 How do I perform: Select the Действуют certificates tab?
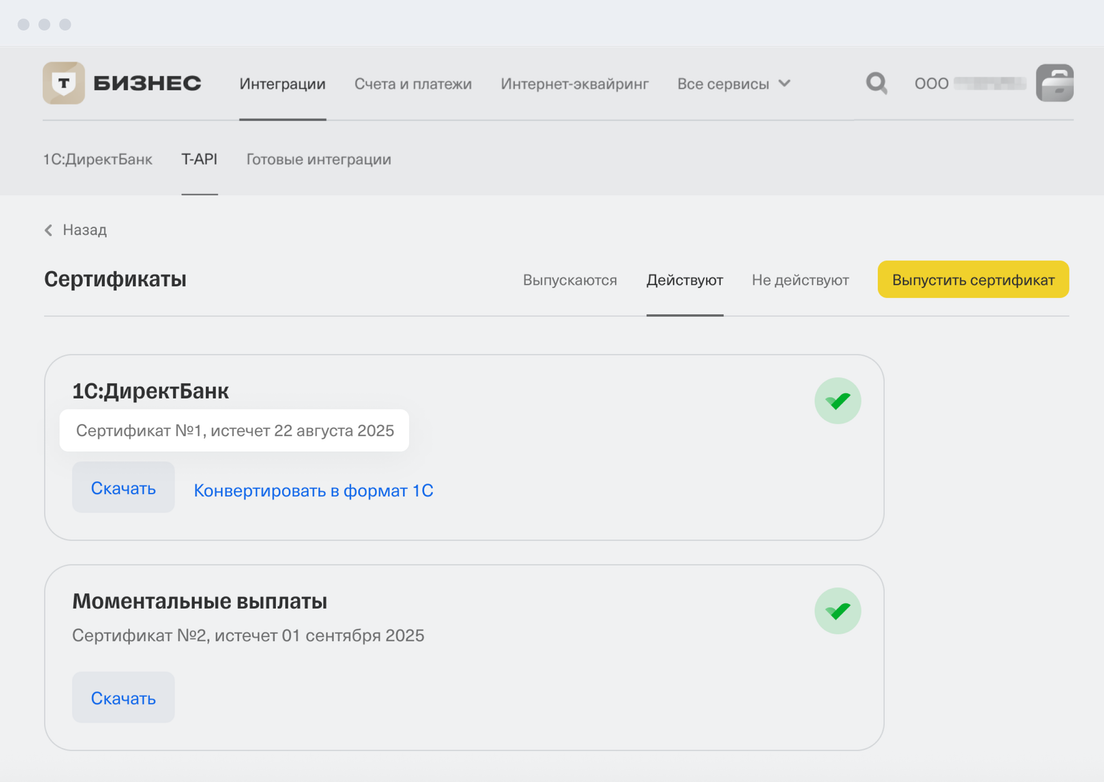(x=684, y=280)
